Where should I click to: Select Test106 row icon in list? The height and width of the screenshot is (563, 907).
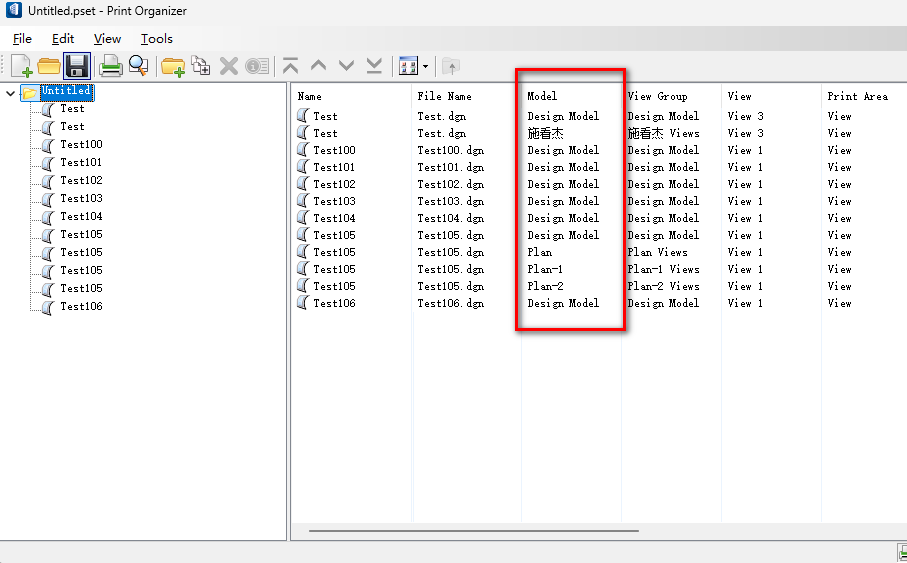(x=303, y=302)
